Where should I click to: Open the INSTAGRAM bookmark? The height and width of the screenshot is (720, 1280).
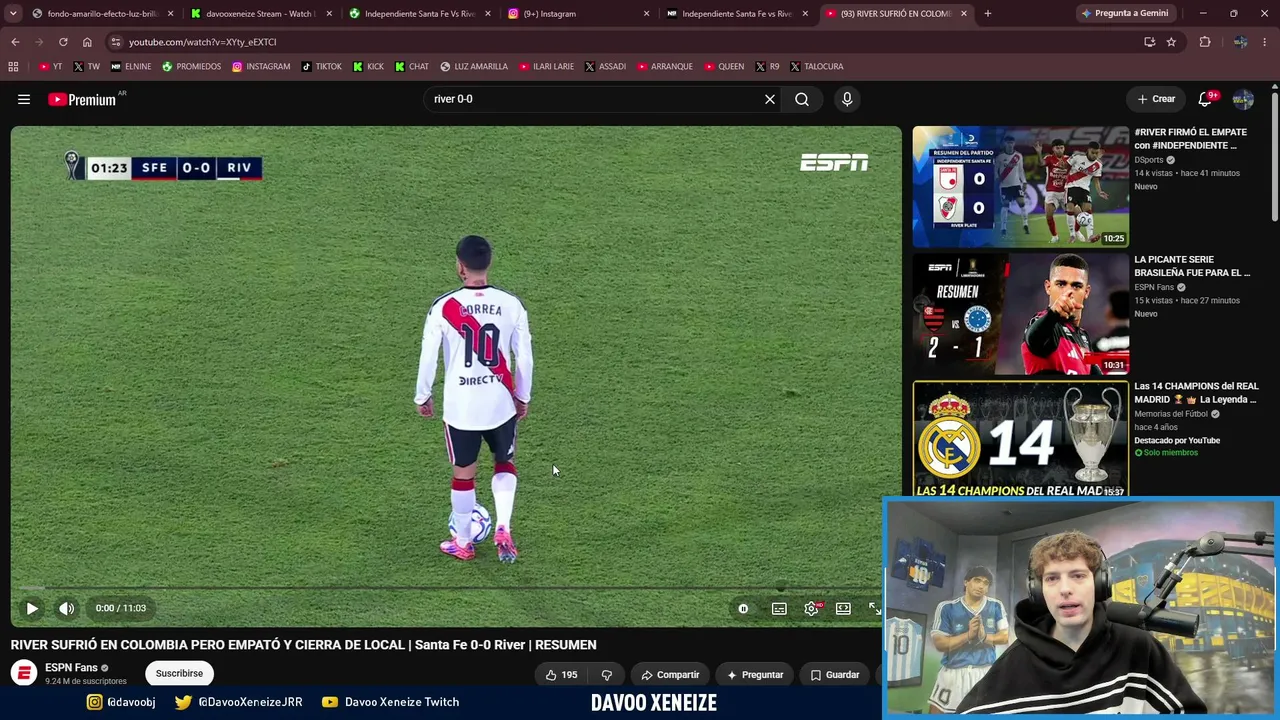(261, 67)
